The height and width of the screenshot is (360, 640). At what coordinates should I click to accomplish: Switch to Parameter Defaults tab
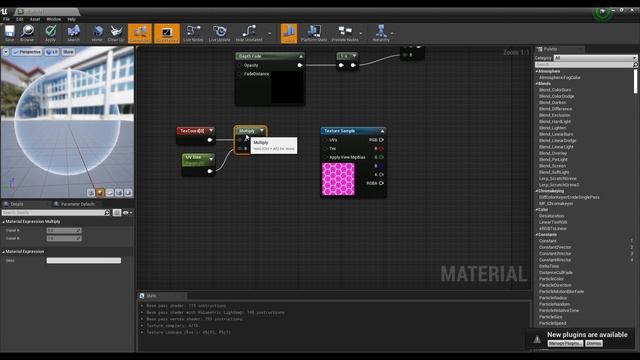[x=77, y=204]
